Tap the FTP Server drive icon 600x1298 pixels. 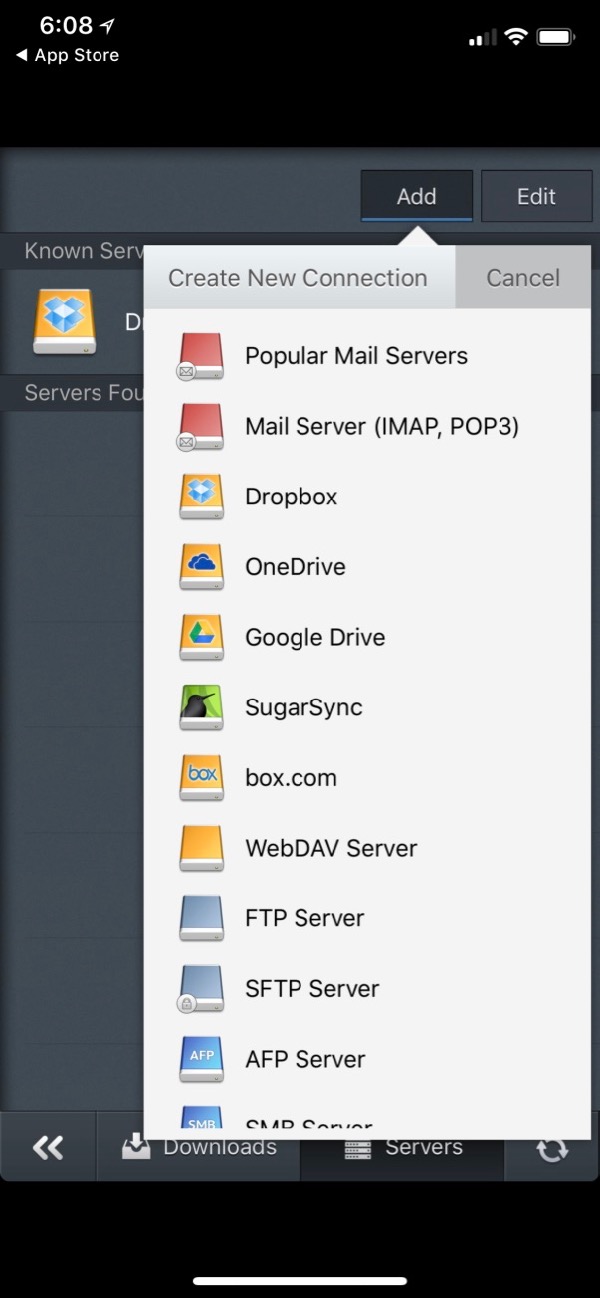coord(201,918)
